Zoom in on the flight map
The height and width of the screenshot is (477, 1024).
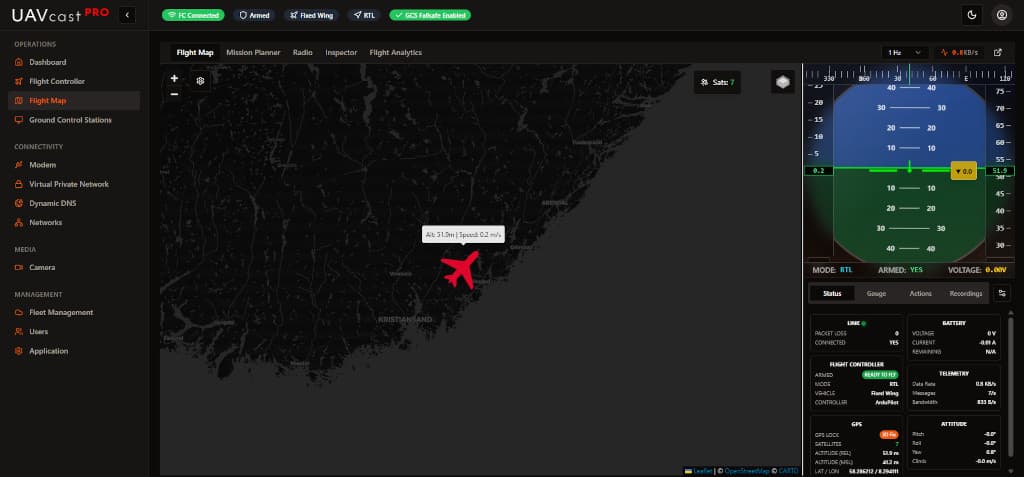(x=174, y=78)
